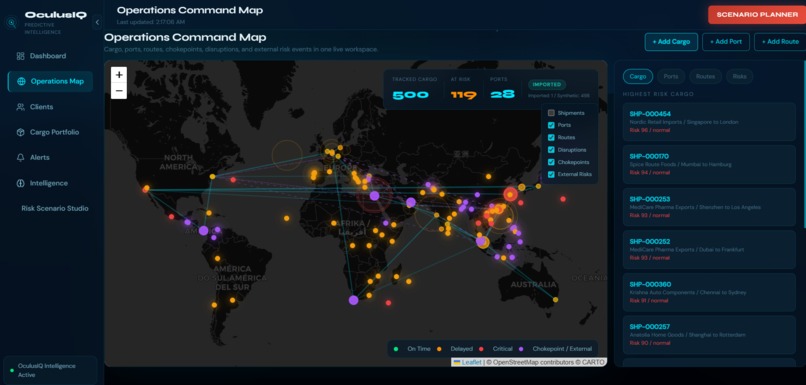Enable the Shipments layer checkbox
Image resolution: width=806 pixels, height=385 pixels.
point(551,113)
